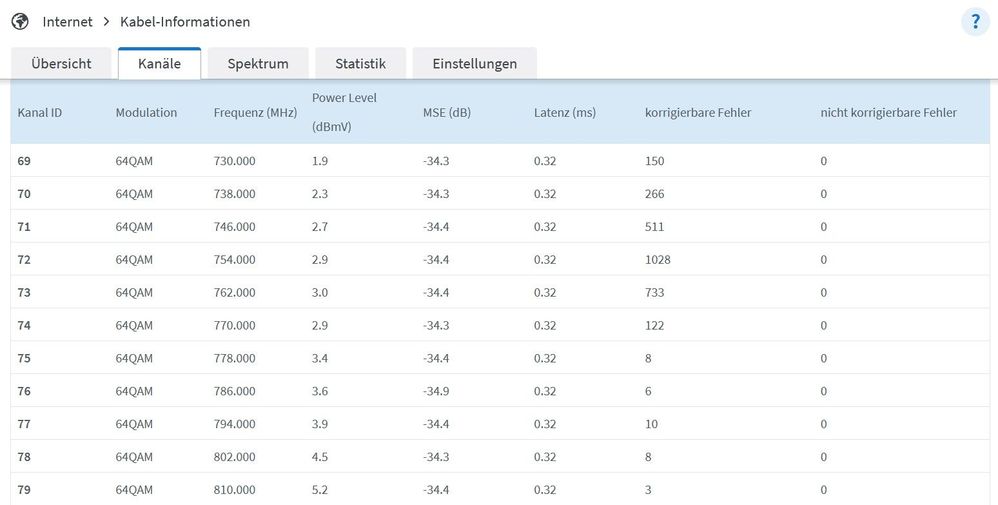Click the nicht korrigierbare Fehler header
998x505 pixels.
click(x=888, y=113)
